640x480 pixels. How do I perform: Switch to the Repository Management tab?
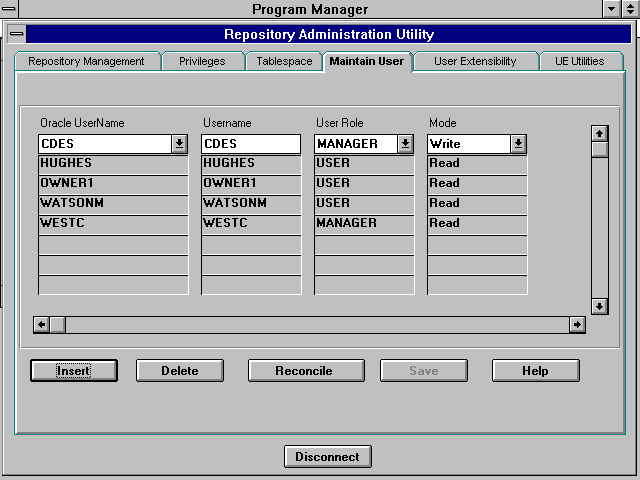click(x=86, y=61)
